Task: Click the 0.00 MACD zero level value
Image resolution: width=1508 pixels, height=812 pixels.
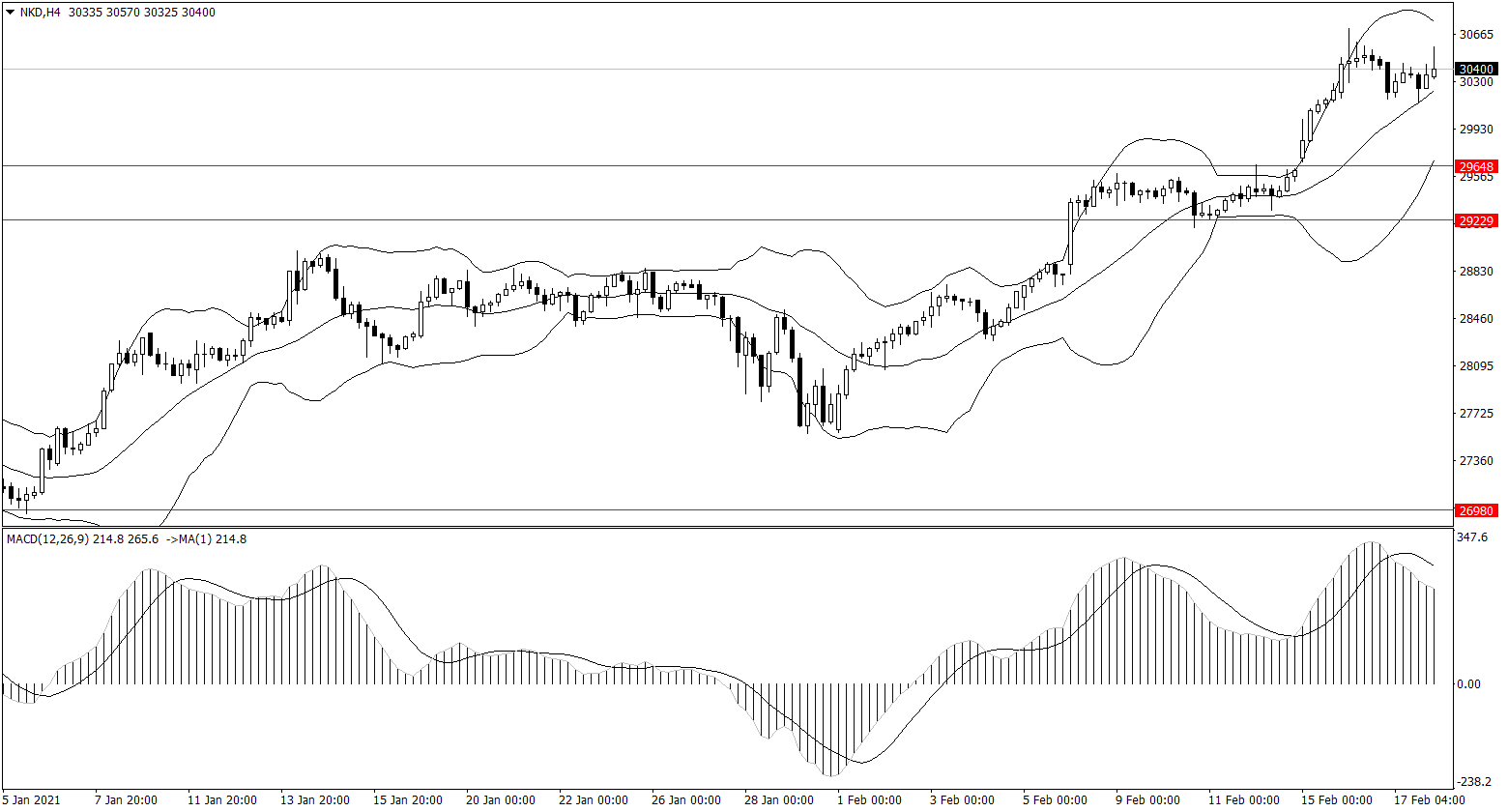Action: (1467, 684)
